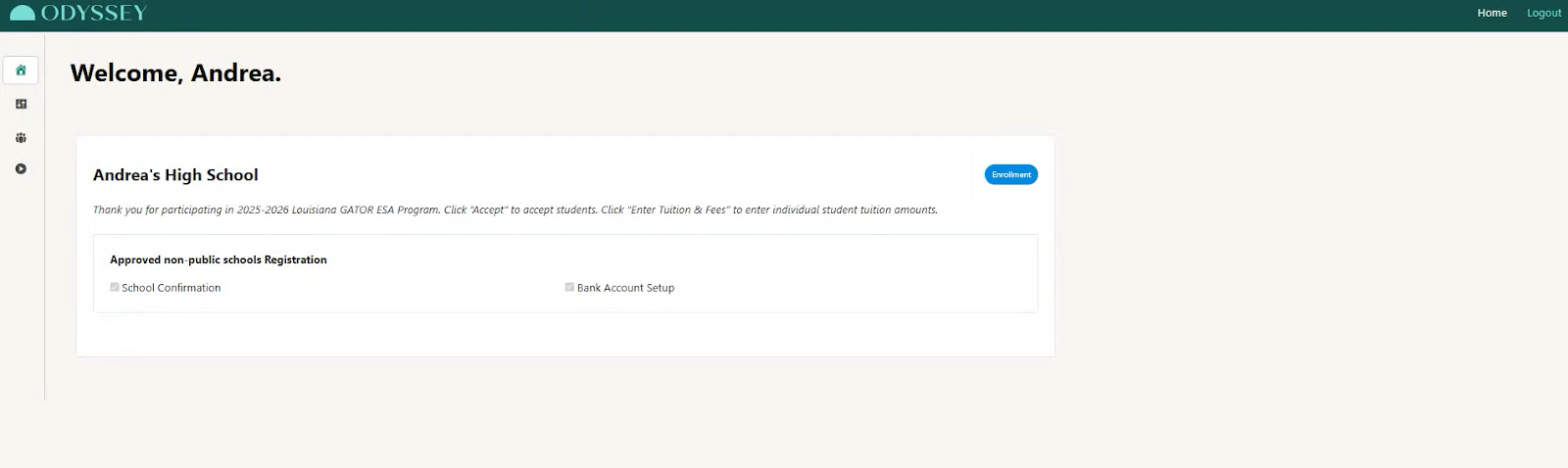Click the Bank Account Setup label text
This screenshot has width=1568, height=468.
(x=625, y=288)
